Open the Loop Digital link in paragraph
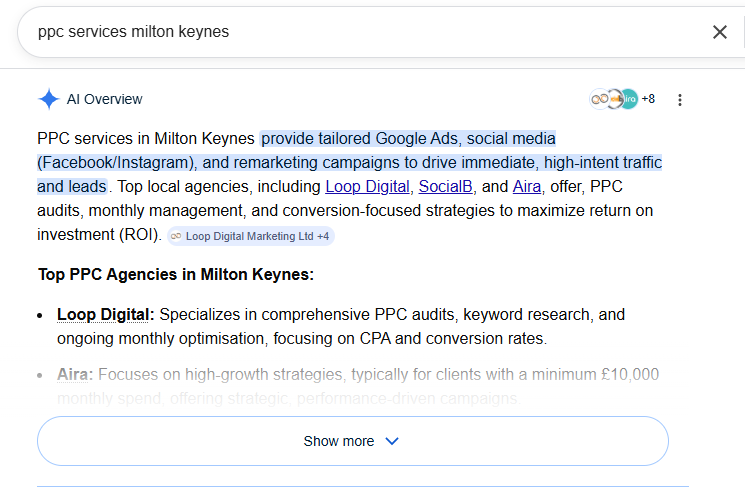Viewport: 745px width, 497px height. (x=367, y=187)
